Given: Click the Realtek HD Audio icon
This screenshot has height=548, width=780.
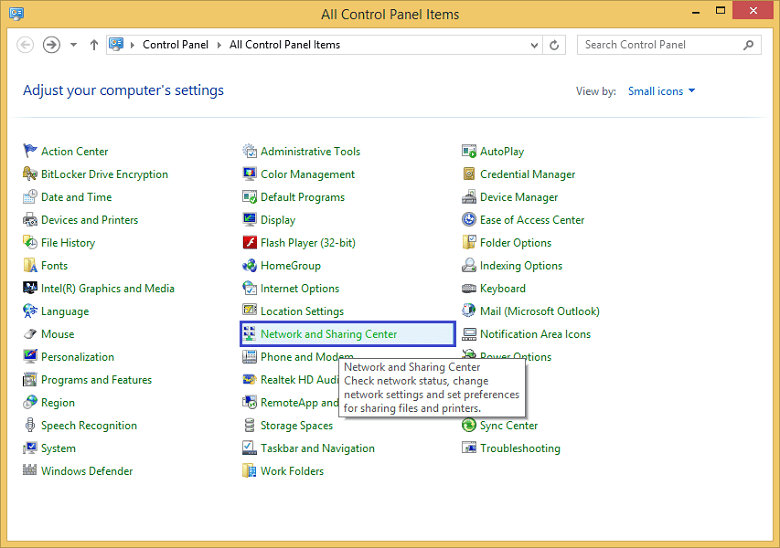Looking at the screenshot, I should (249, 379).
